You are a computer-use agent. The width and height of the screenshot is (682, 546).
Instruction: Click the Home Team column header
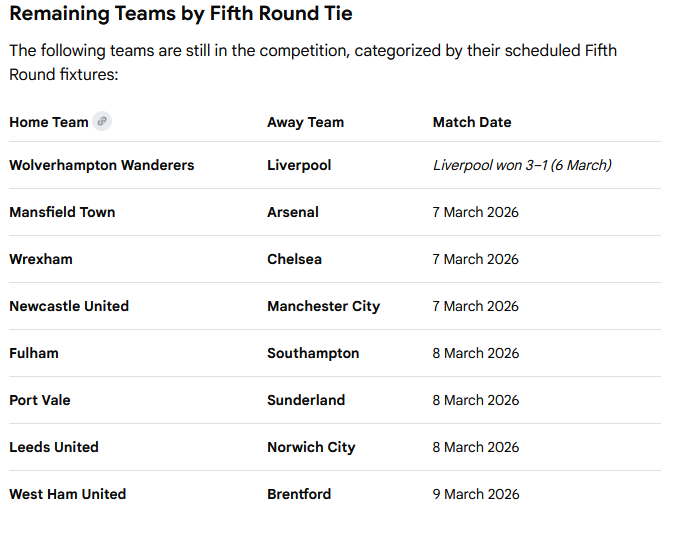(49, 122)
